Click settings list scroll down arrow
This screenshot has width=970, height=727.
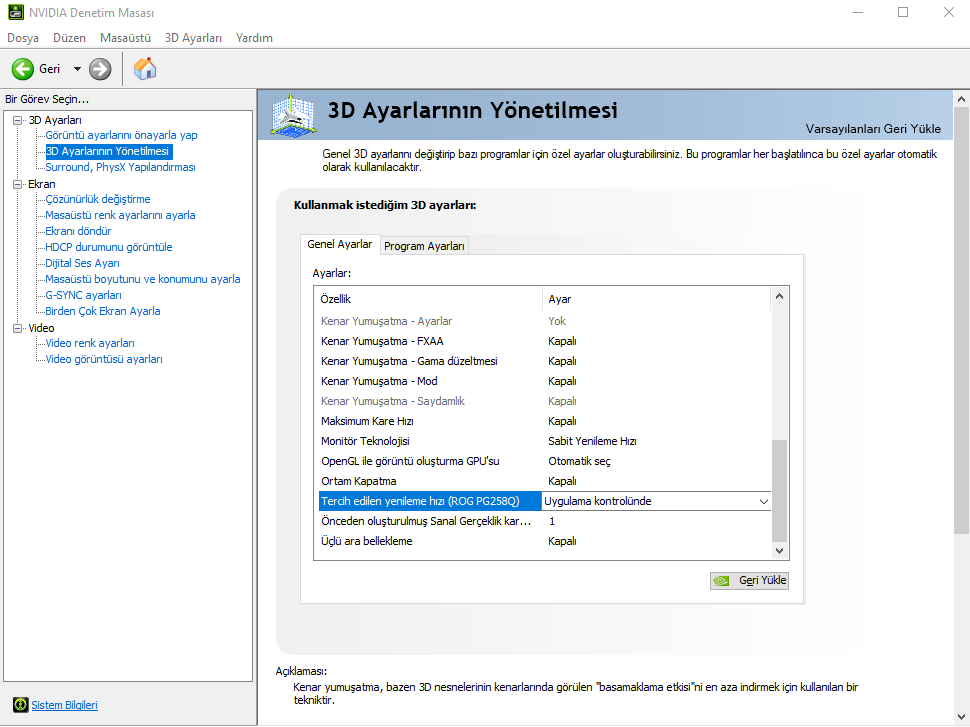pyautogui.click(x=779, y=551)
